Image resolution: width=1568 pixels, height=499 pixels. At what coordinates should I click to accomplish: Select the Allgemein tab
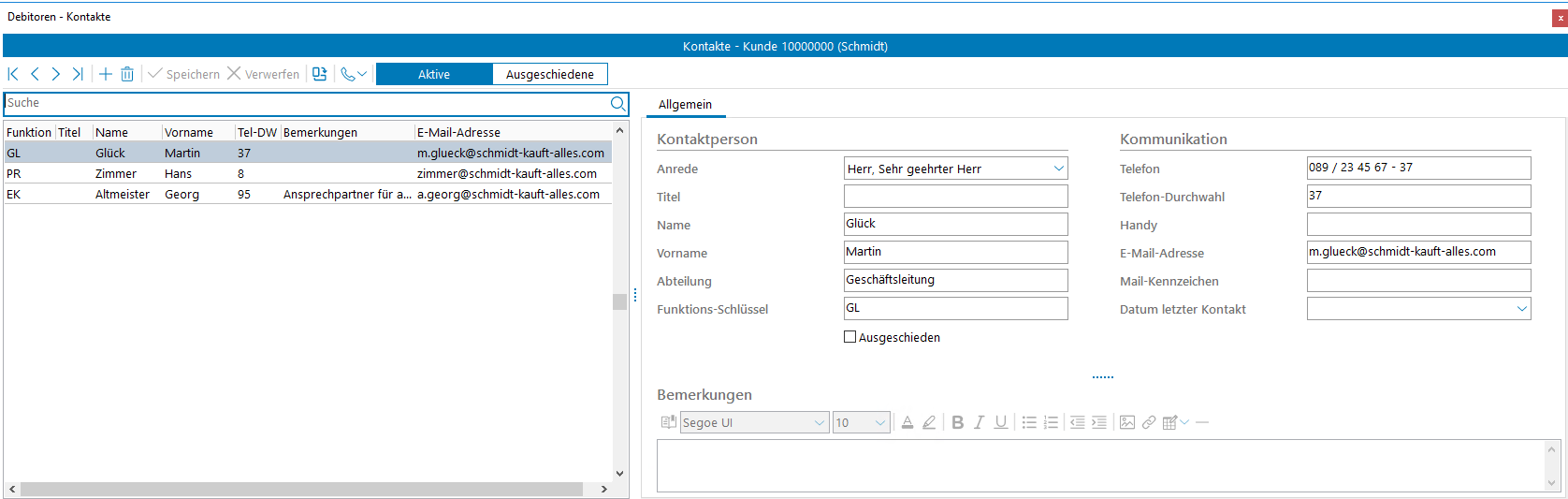[x=685, y=105]
